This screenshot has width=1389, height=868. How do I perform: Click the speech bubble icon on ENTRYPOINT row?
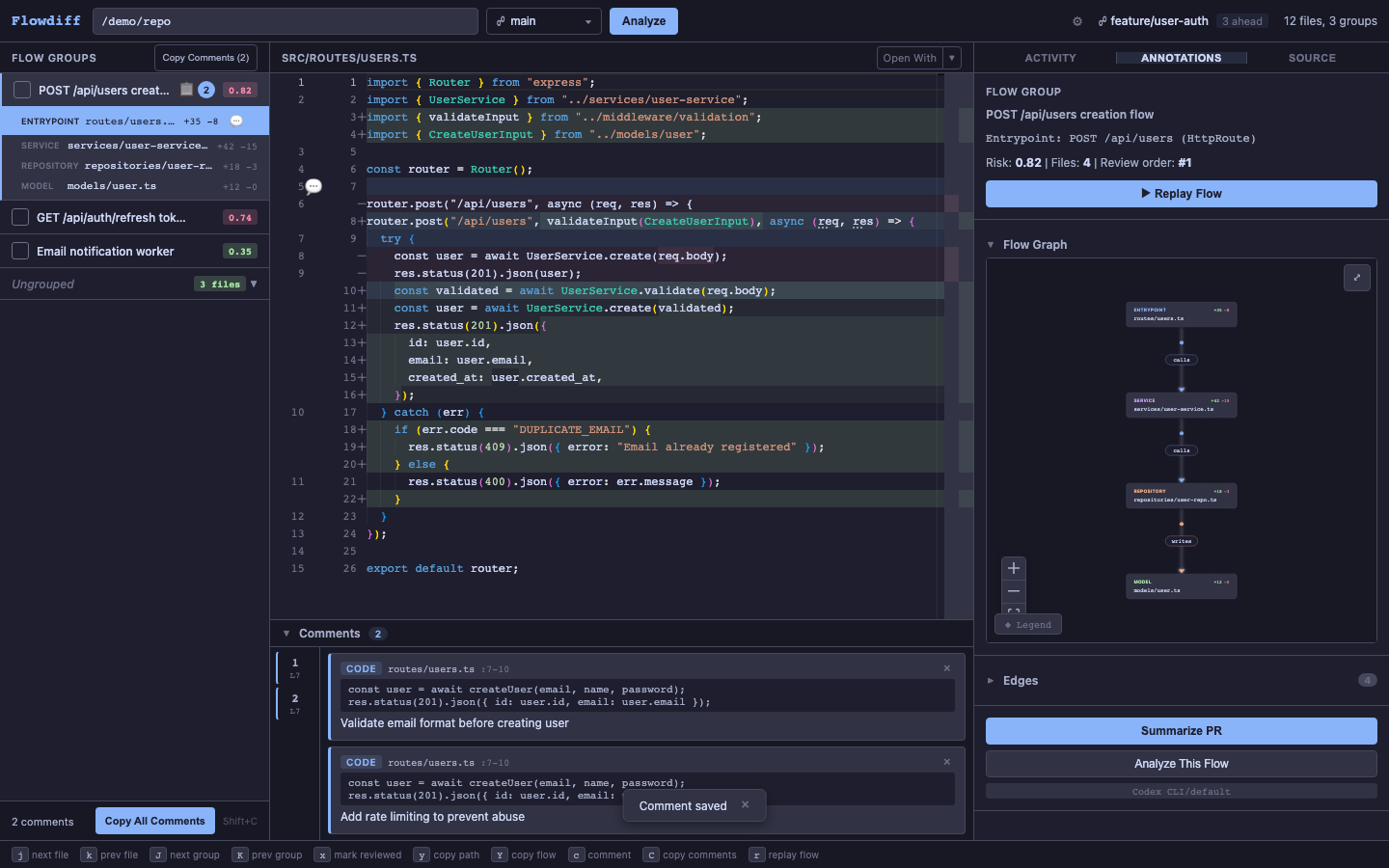coord(236,121)
